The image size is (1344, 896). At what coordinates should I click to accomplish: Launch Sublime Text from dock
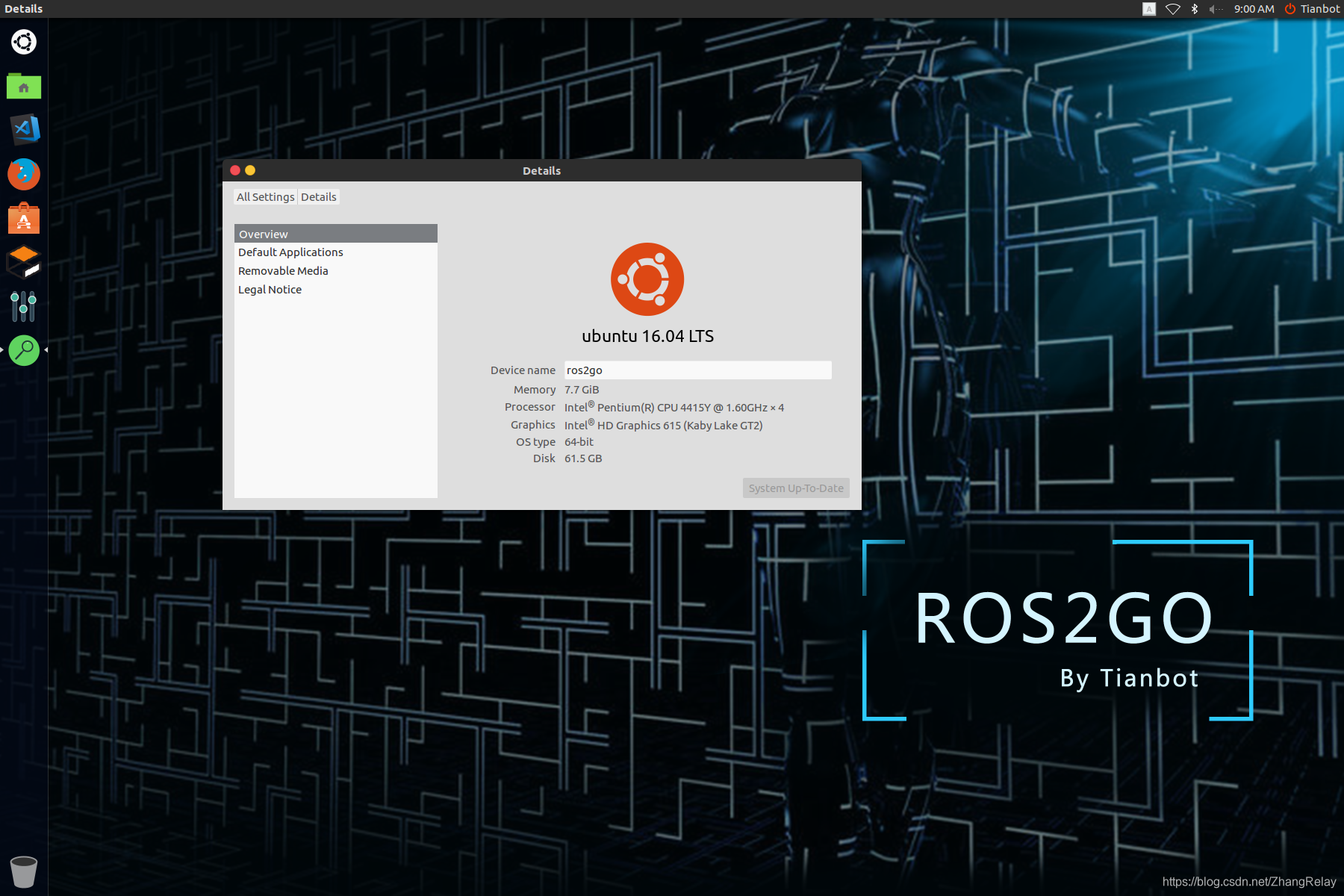24,262
